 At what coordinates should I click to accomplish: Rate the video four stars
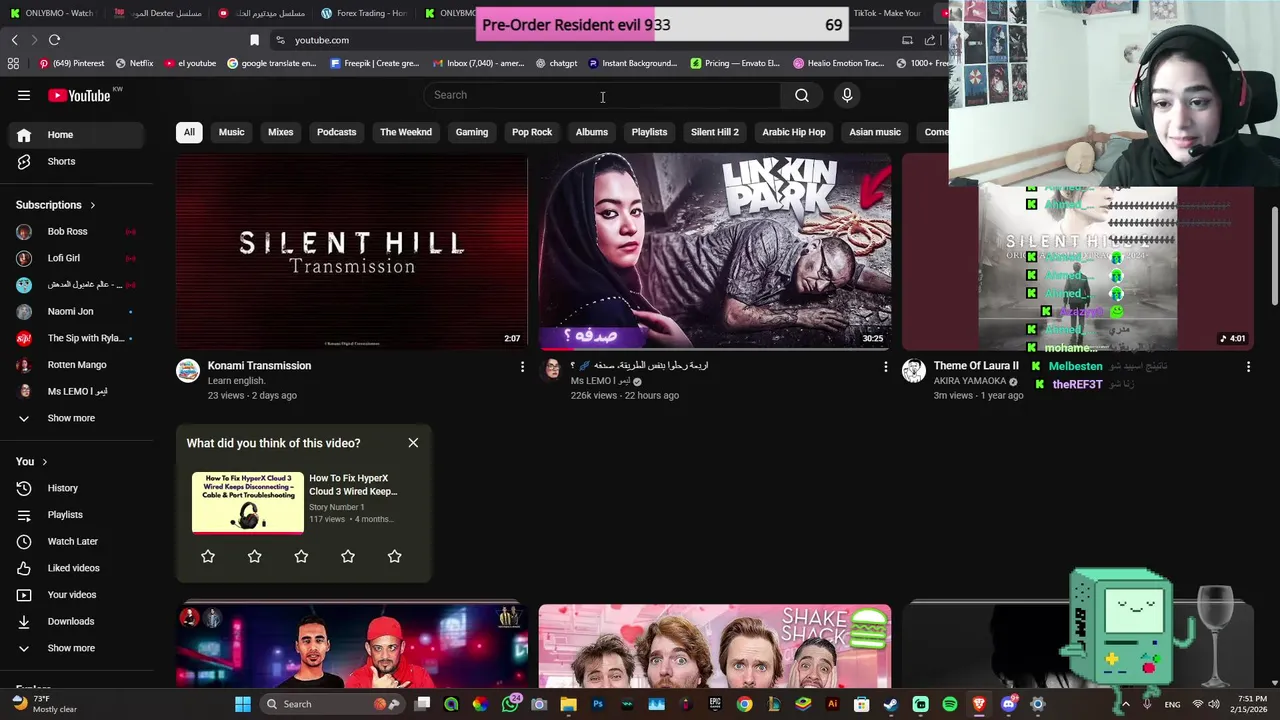click(348, 556)
